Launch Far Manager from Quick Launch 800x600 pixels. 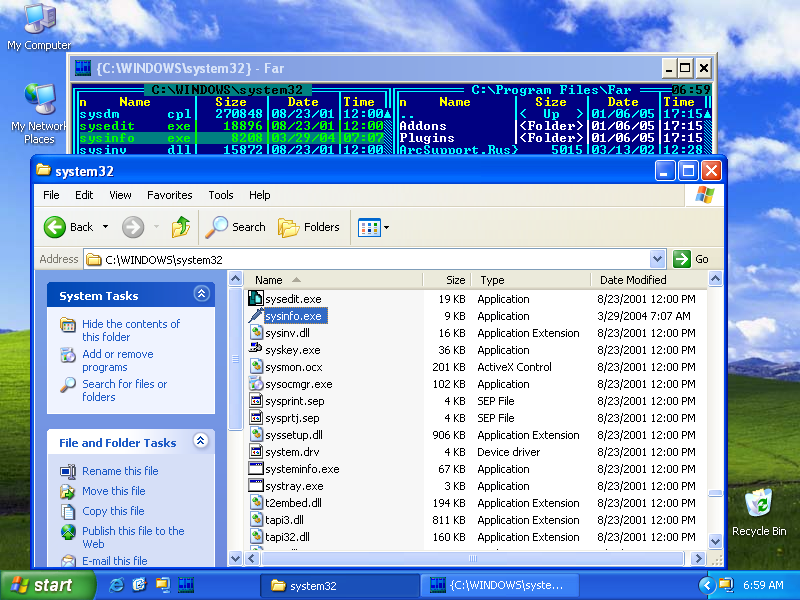point(186,585)
